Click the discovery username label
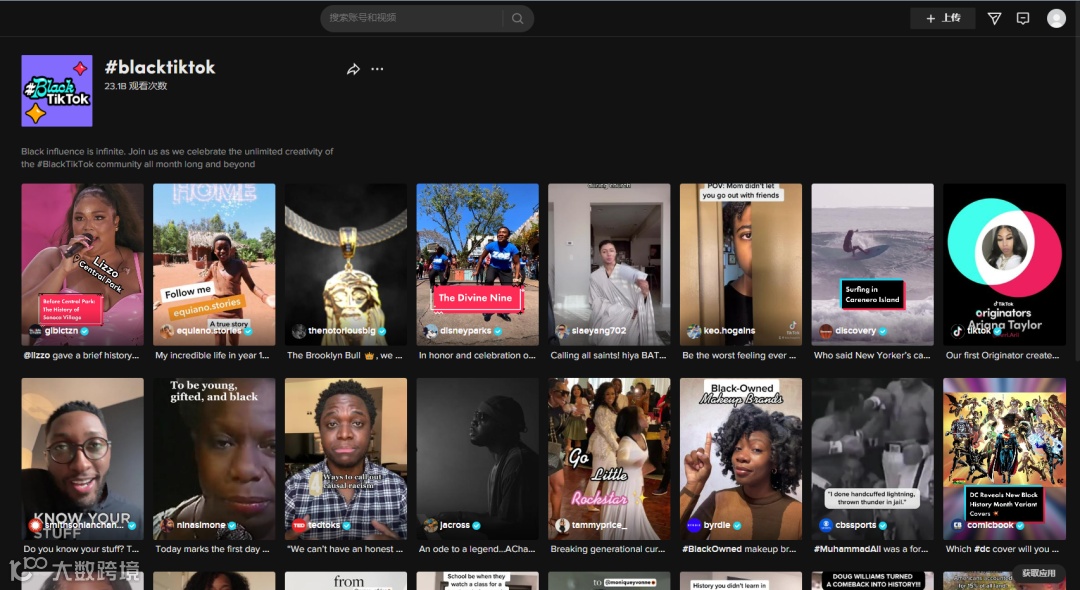Viewport: 1080px width, 590px height. pyautogui.click(x=855, y=331)
